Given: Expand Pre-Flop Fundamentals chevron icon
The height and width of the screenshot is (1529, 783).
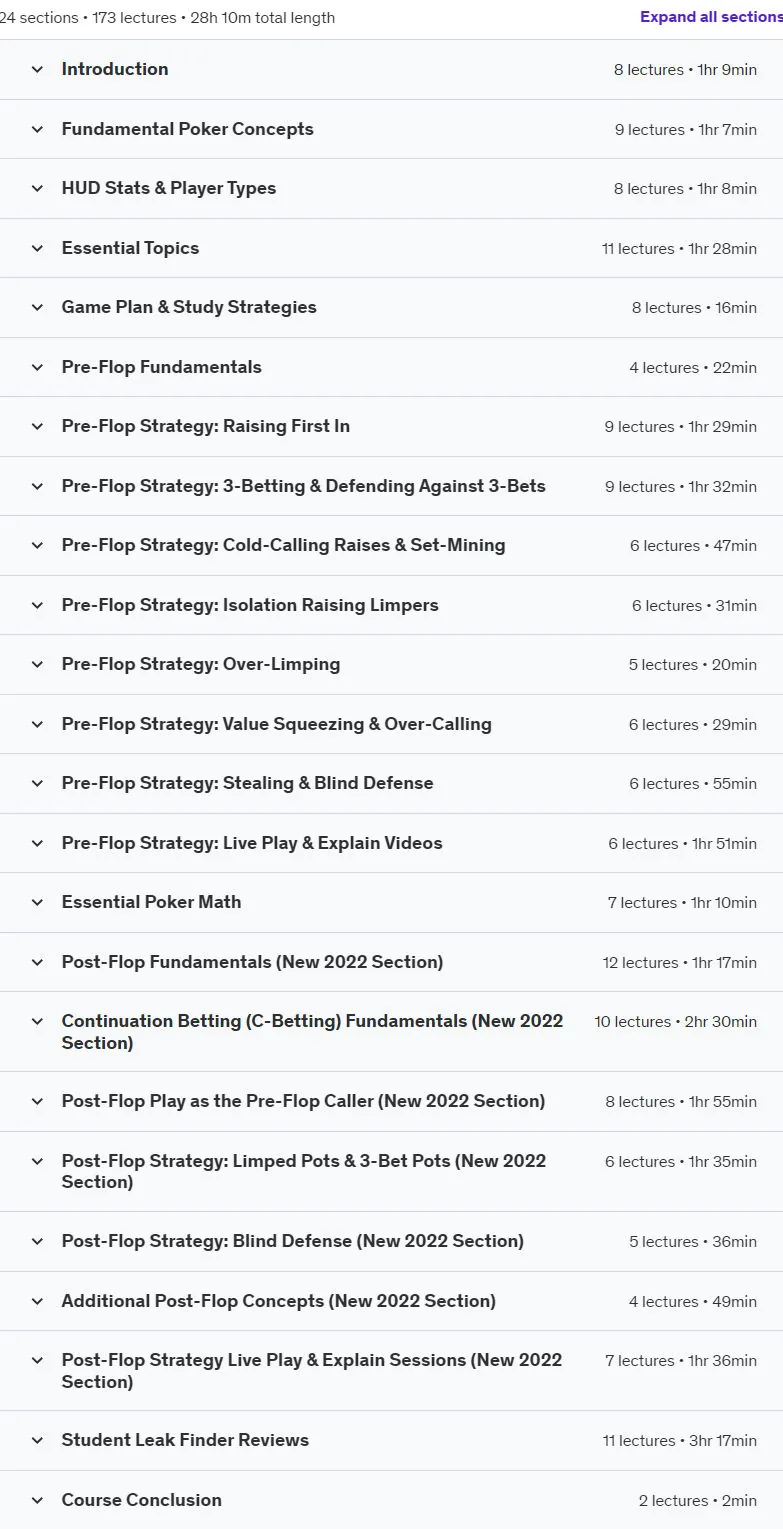Looking at the screenshot, I should pyautogui.click(x=37, y=367).
